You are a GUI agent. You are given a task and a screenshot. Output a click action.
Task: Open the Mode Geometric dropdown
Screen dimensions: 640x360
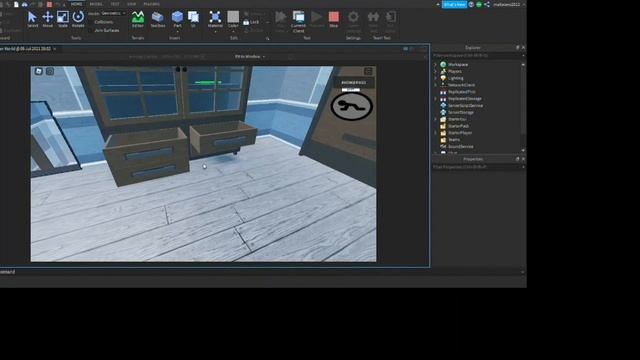pos(113,13)
